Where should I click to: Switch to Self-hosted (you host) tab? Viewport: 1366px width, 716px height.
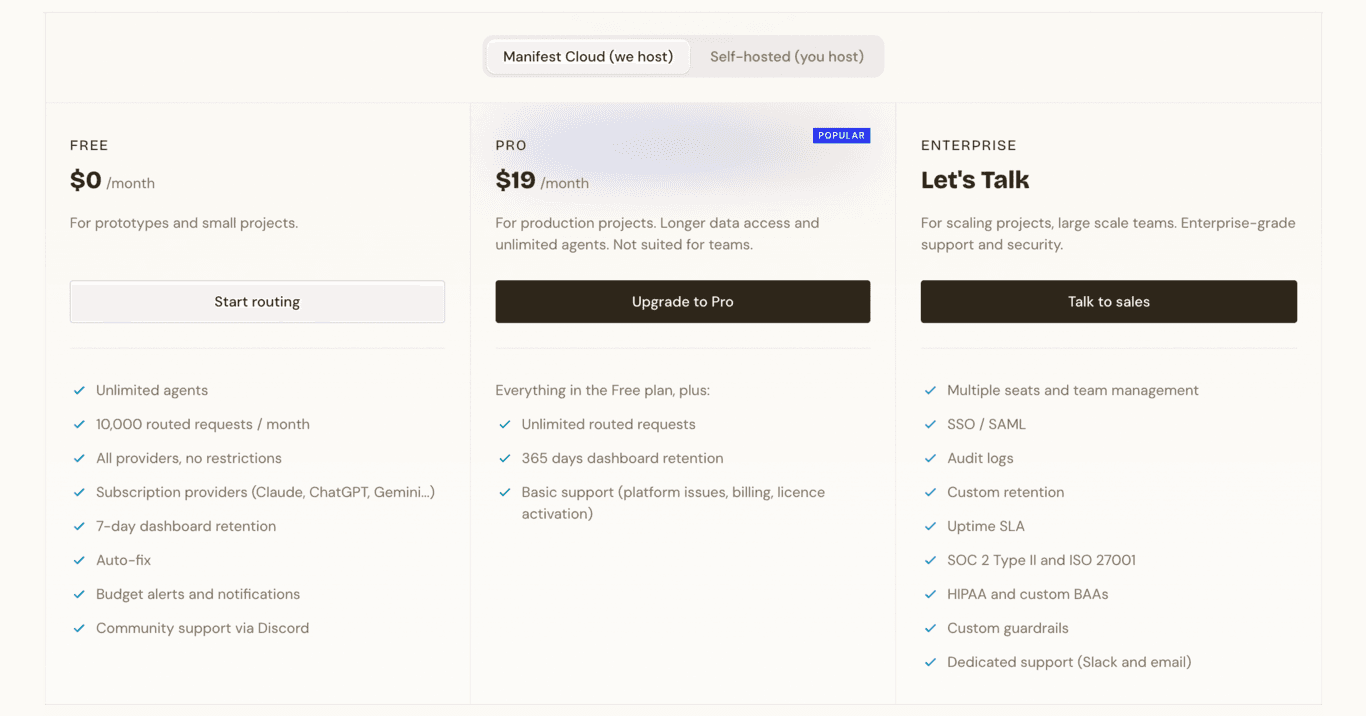(787, 57)
